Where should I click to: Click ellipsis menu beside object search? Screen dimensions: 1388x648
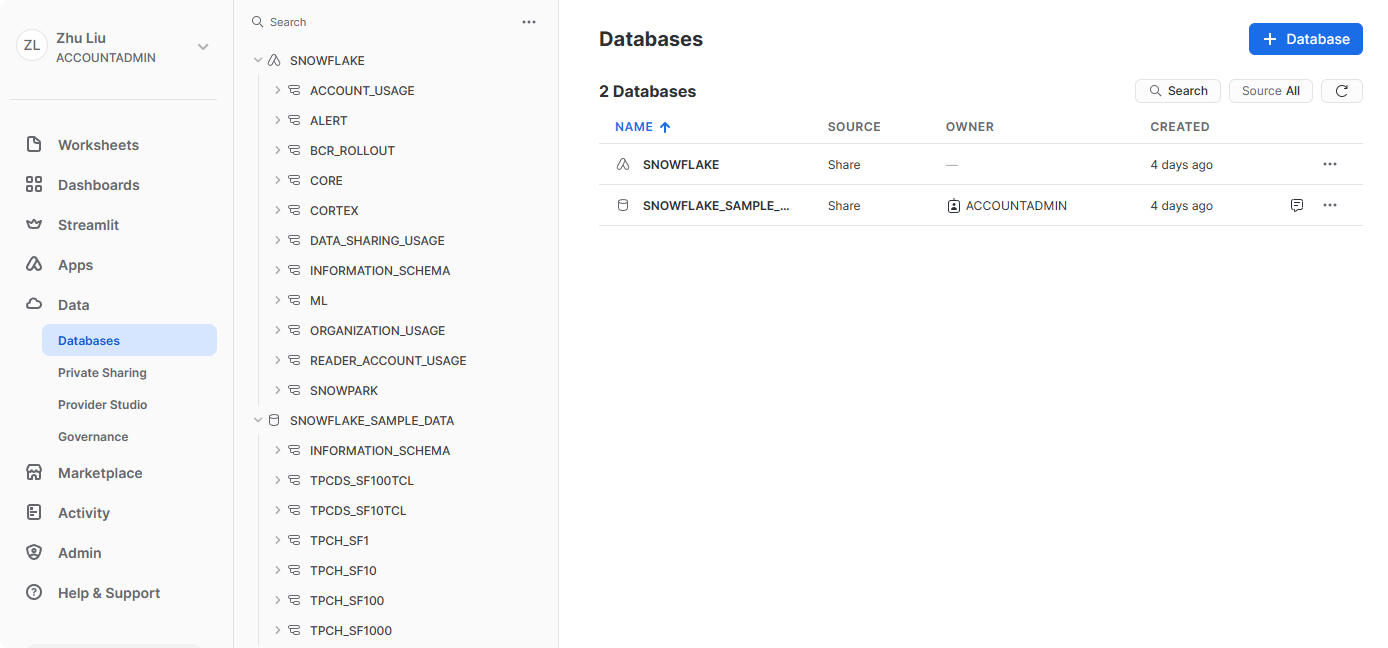pos(529,22)
